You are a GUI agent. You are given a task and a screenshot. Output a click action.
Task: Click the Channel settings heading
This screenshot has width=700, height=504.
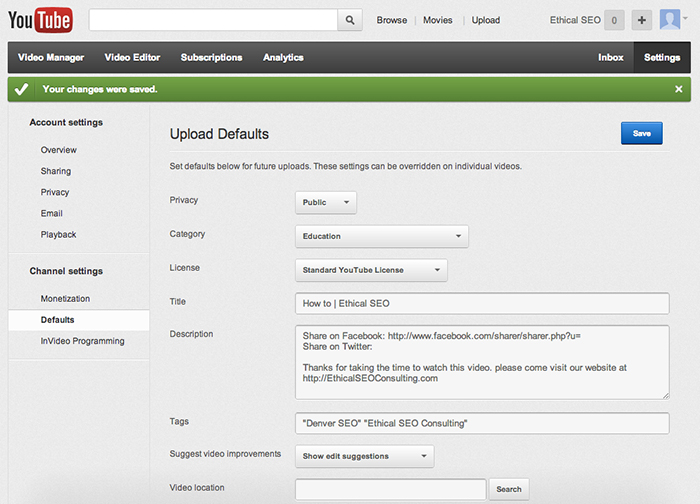click(66, 271)
